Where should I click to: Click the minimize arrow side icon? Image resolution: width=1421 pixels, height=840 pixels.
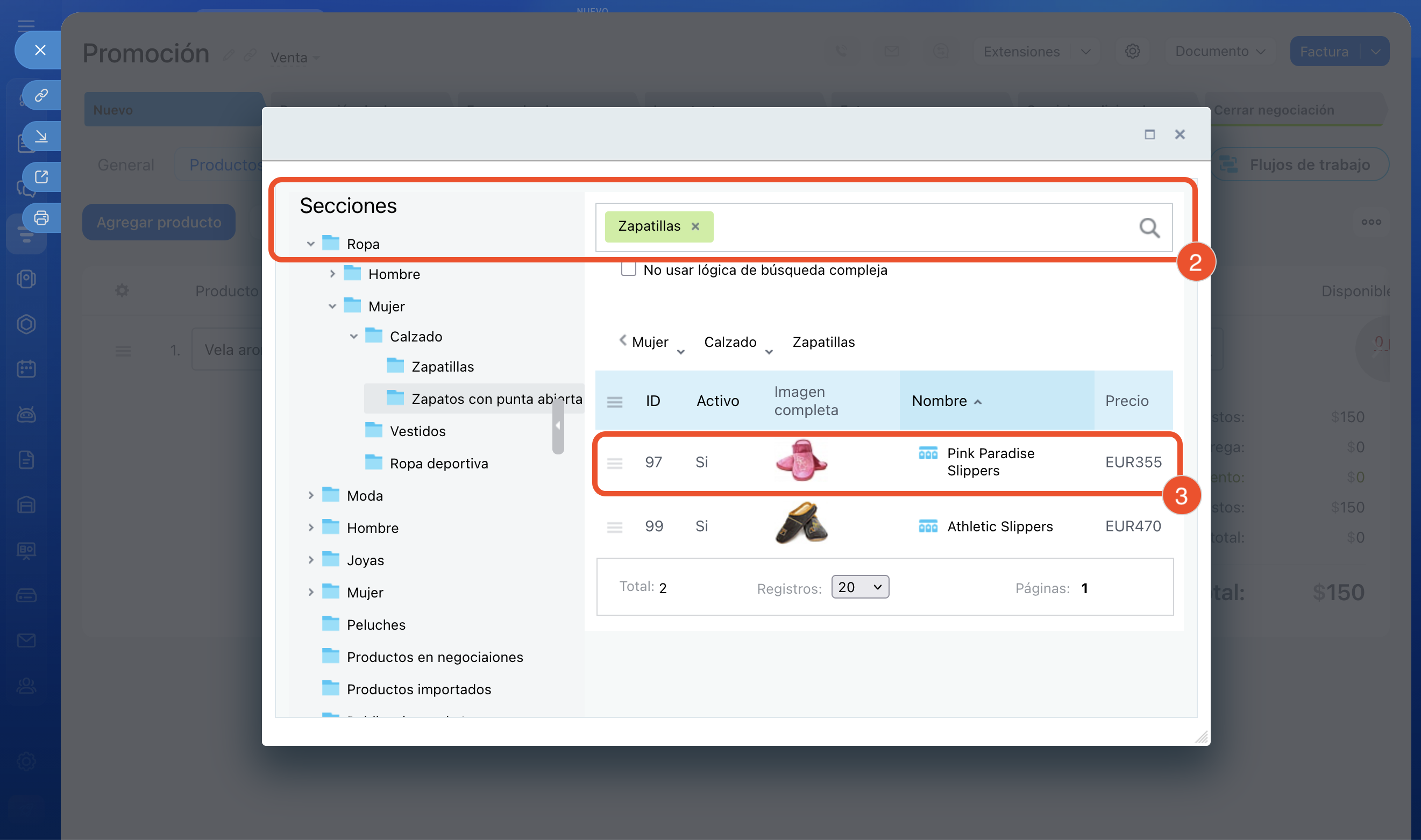(x=41, y=136)
